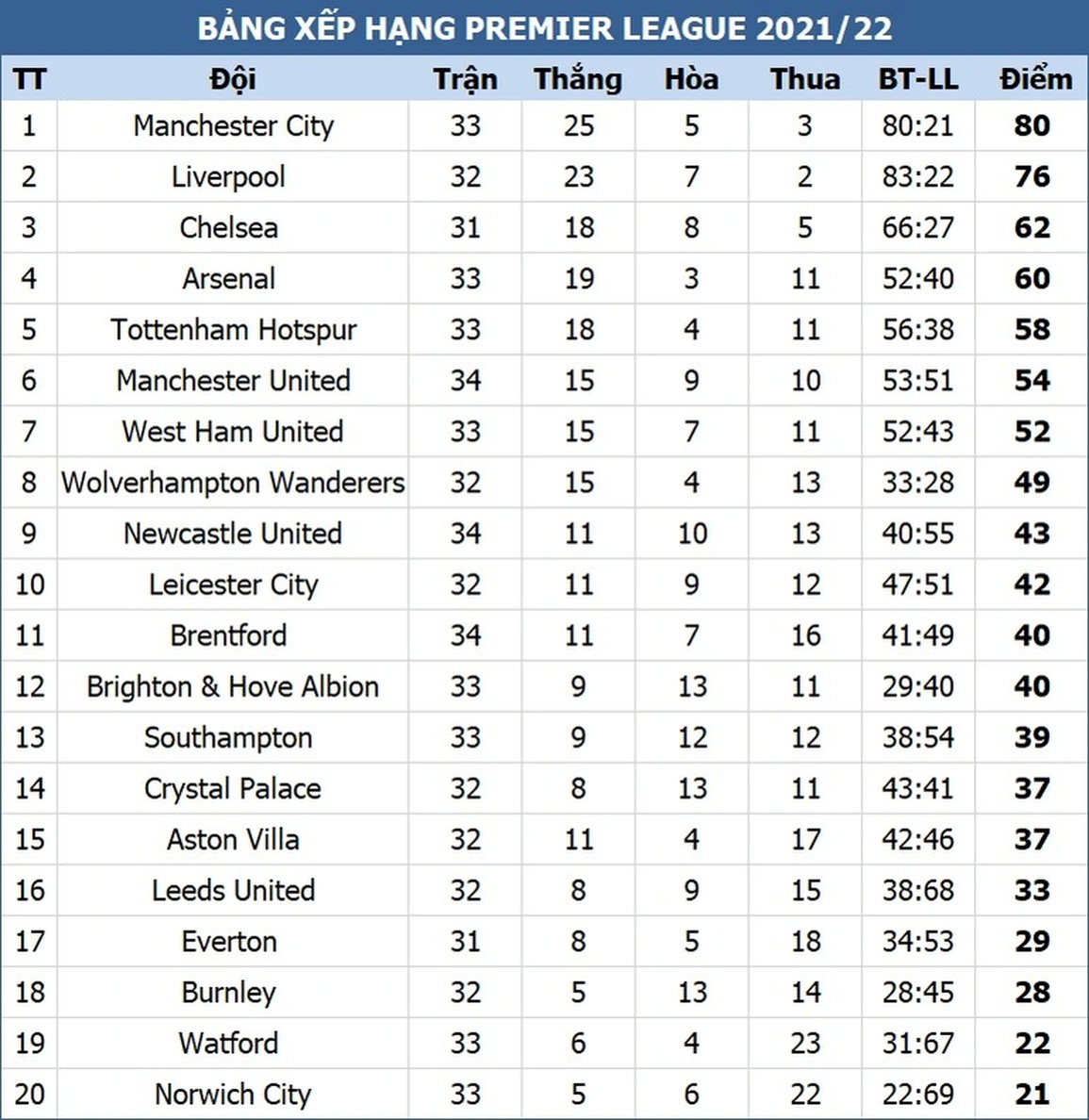Image resolution: width=1089 pixels, height=1120 pixels.
Task: Click the Manchester City team name
Action: tap(233, 125)
